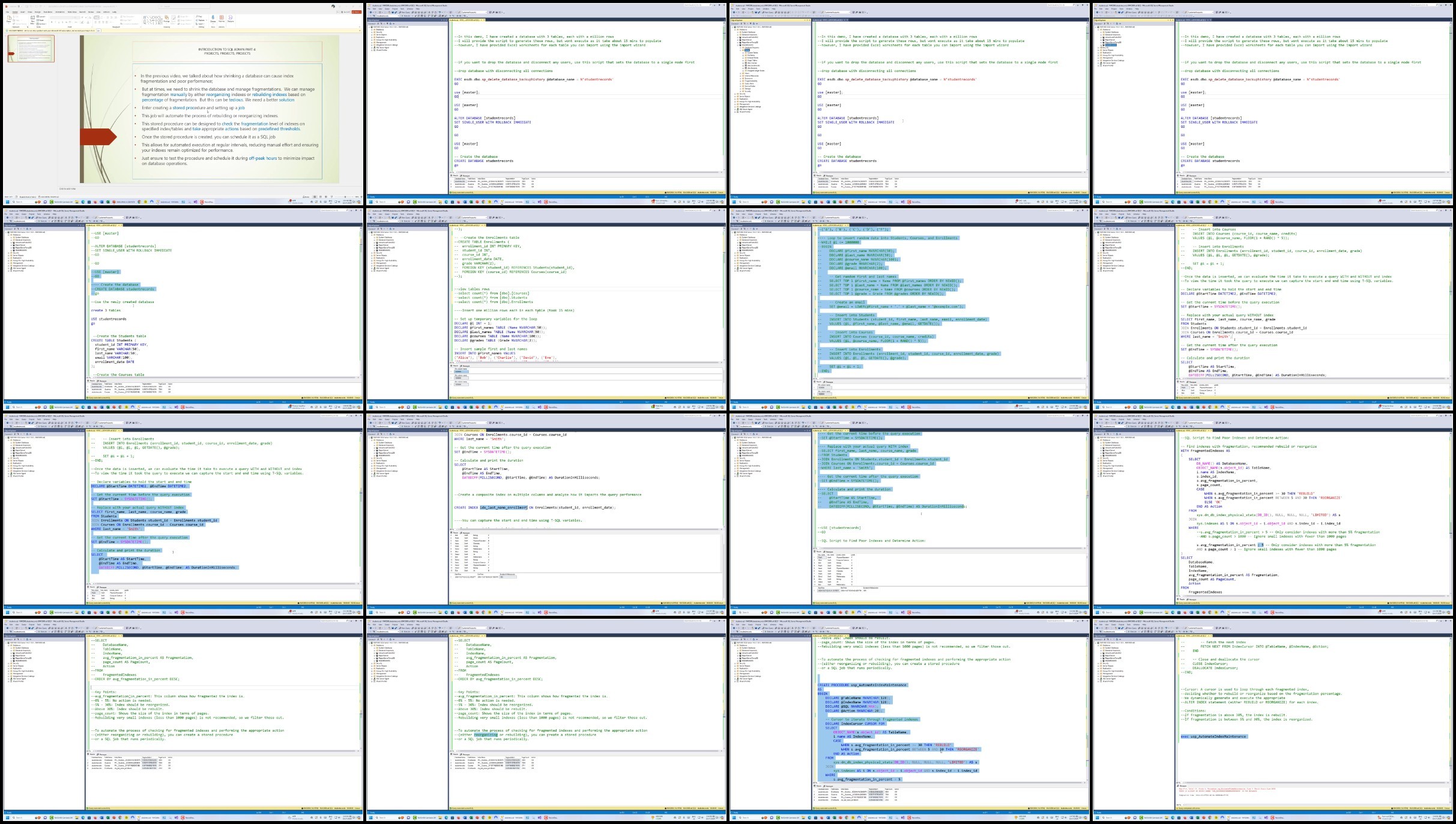This screenshot has height=824, width=1456.
Task: Add a New Slide in PowerPoint
Action: pyautogui.click(x=32, y=20)
